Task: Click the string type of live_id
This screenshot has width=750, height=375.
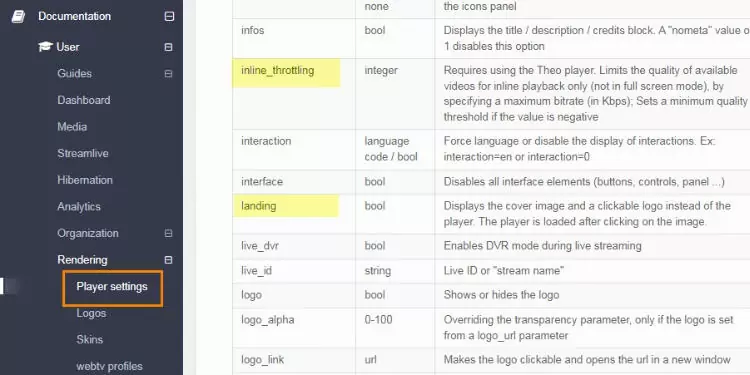Action: click(377, 271)
